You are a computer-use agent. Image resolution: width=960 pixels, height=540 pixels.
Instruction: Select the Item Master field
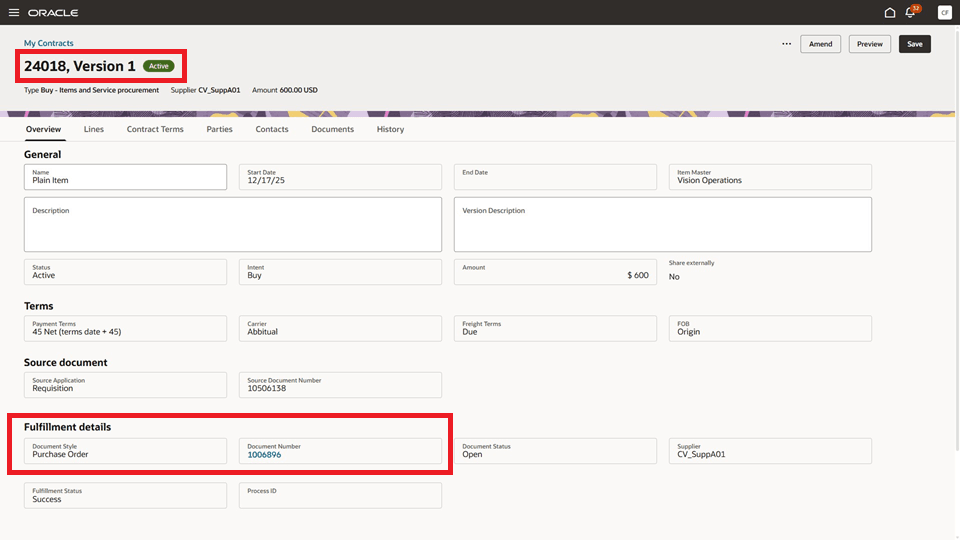click(770, 177)
